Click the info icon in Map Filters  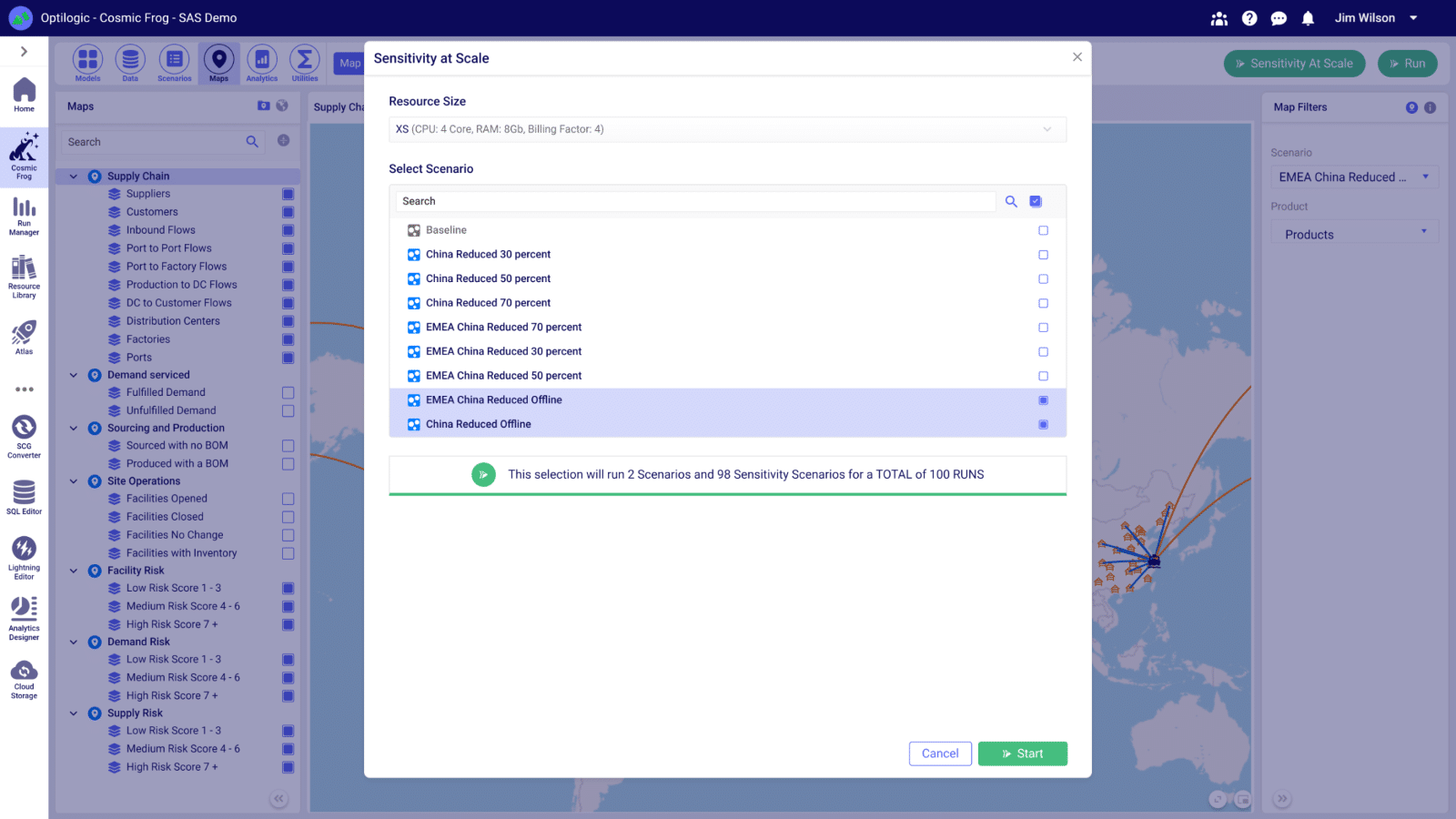tap(1430, 107)
